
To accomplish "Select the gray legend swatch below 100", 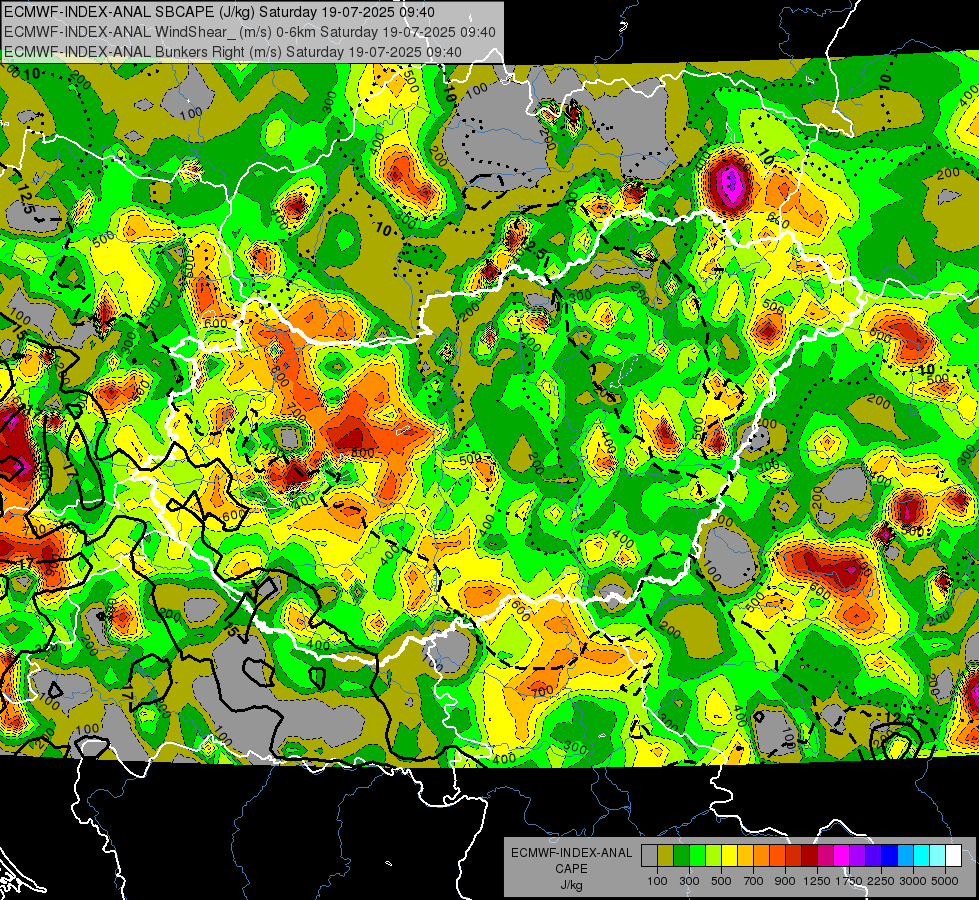I will click(x=649, y=855).
